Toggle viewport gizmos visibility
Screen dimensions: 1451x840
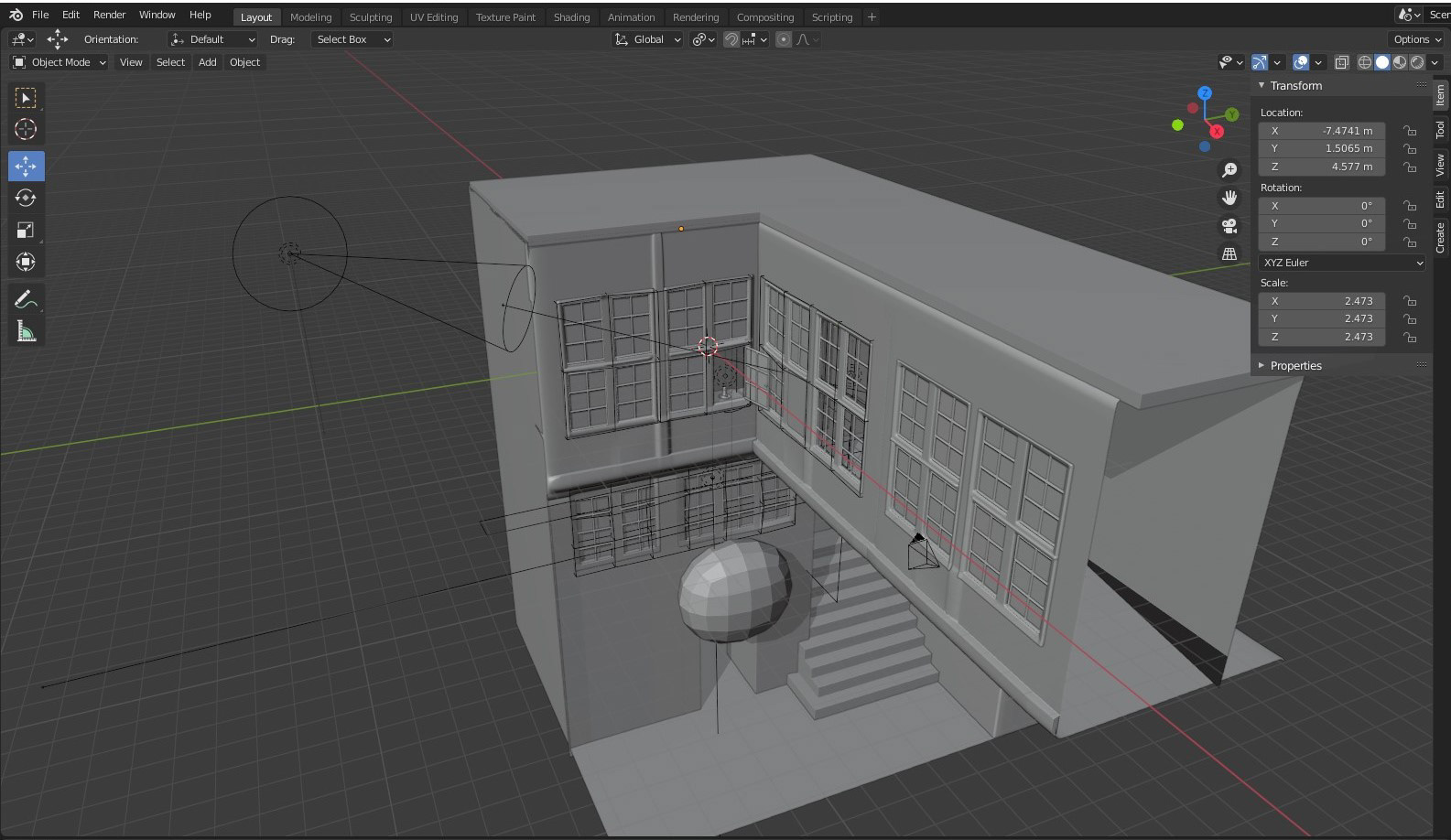point(1260,62)
